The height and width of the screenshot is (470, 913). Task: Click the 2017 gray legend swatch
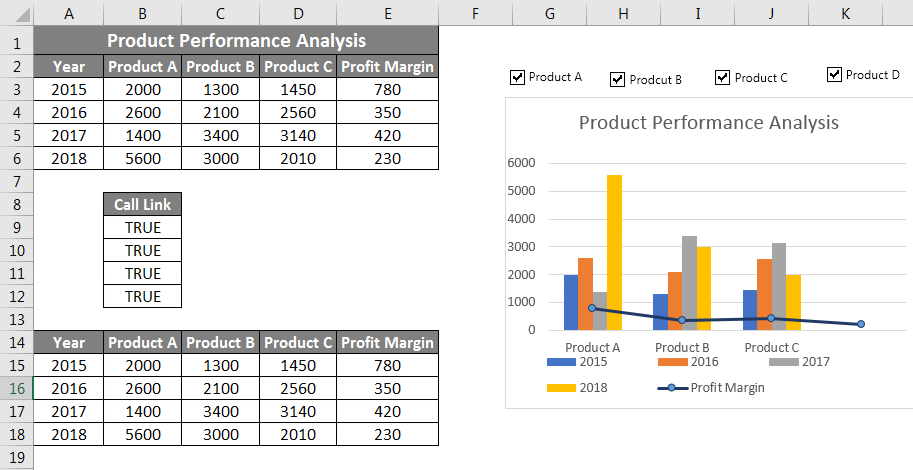click(784, 362)
